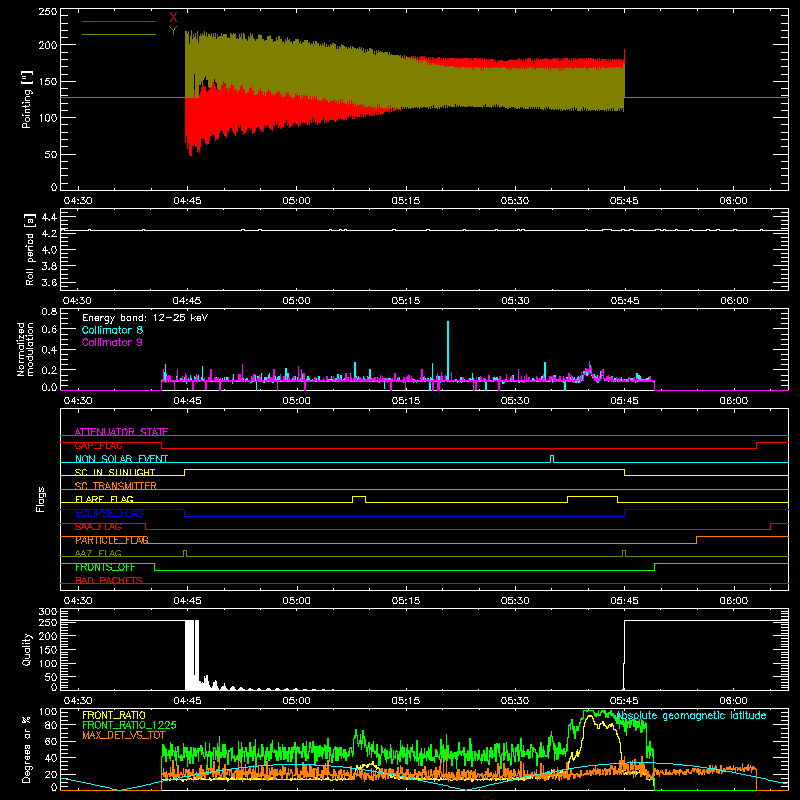This screenshot has width=800, height=800.
Task: Click the 06:00 tick under the Quality plot
Action: [x=734, y=701]
